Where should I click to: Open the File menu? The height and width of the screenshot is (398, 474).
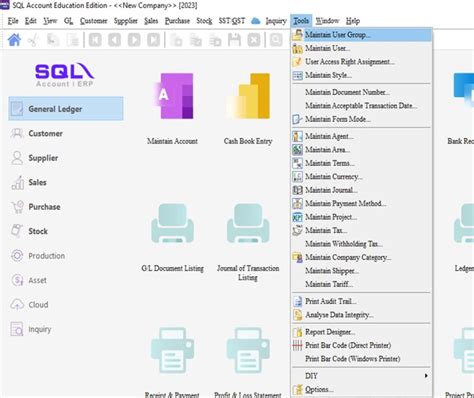click(13, 21)
